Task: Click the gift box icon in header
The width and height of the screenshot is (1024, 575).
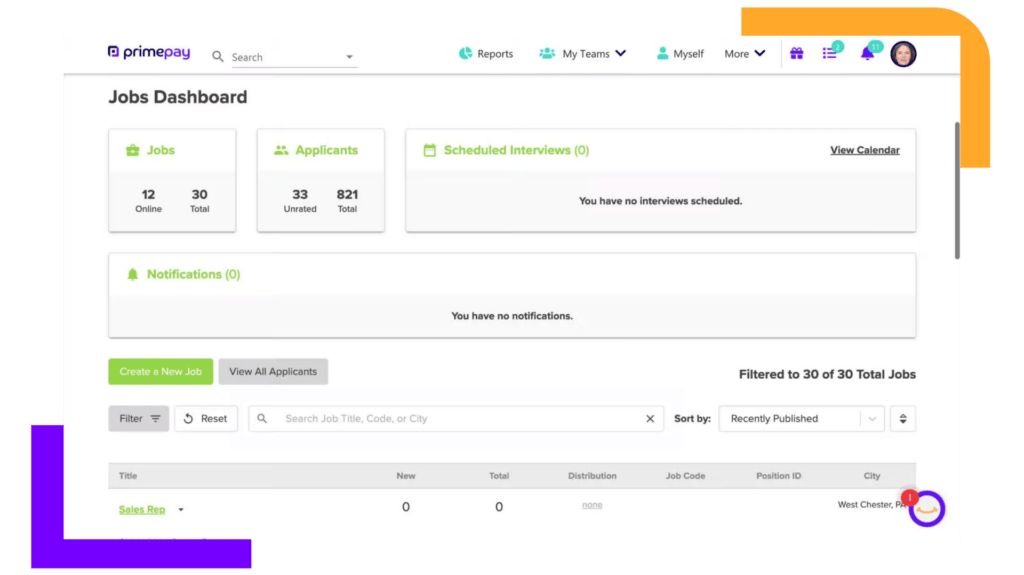Action: pos(796,54)
